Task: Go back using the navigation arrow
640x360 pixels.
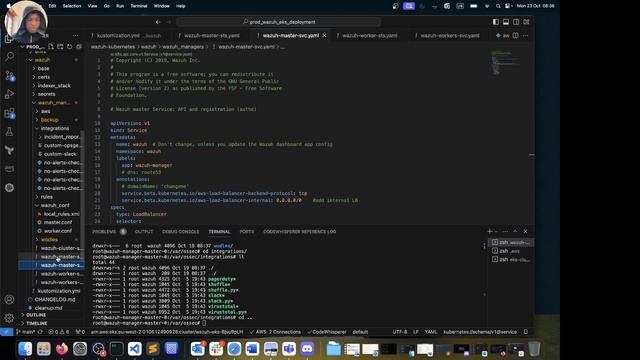Action: (158, 22)
